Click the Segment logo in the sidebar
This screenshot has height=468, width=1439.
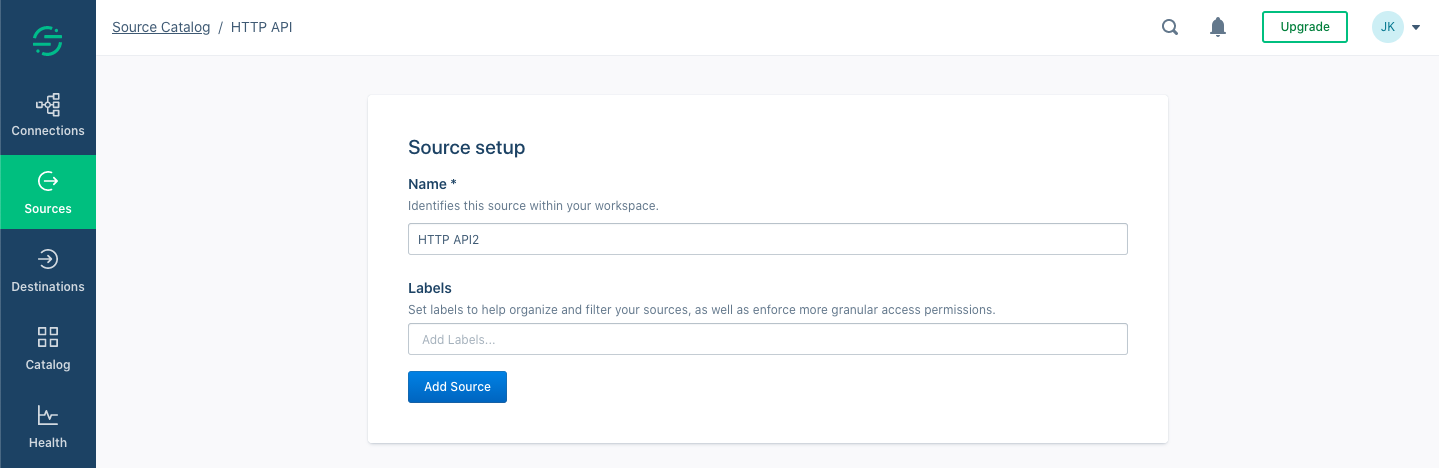click(x=48, y=40)
